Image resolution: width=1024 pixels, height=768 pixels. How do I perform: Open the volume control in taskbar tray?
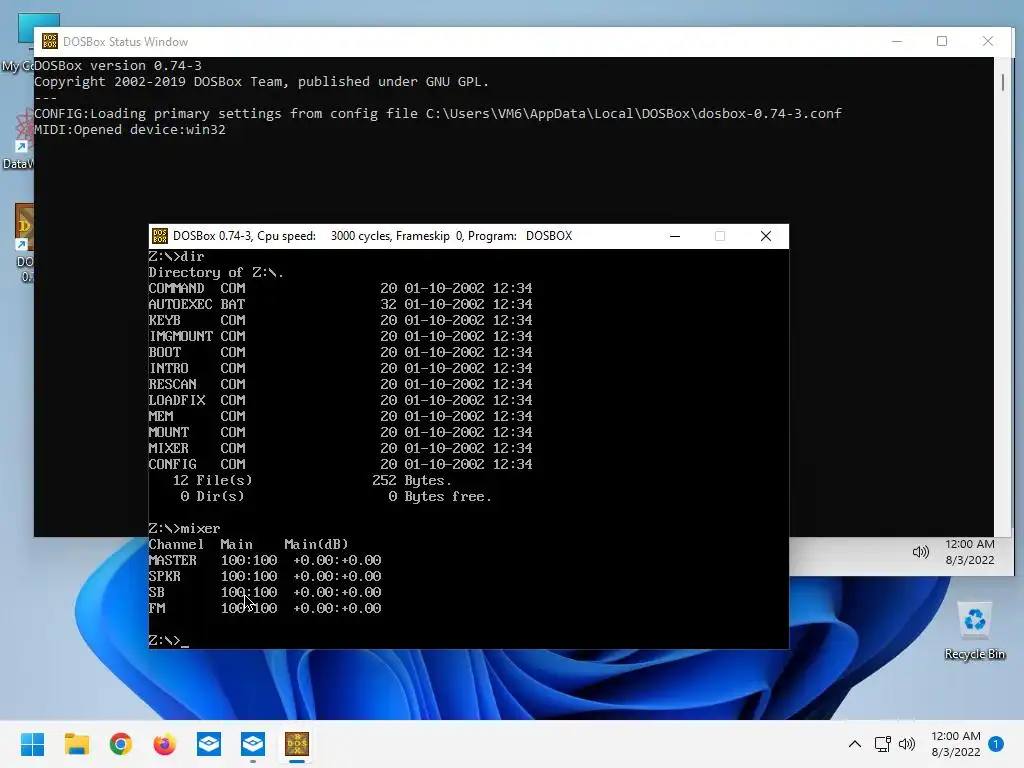pyautogui.click(x=907, y=744)
